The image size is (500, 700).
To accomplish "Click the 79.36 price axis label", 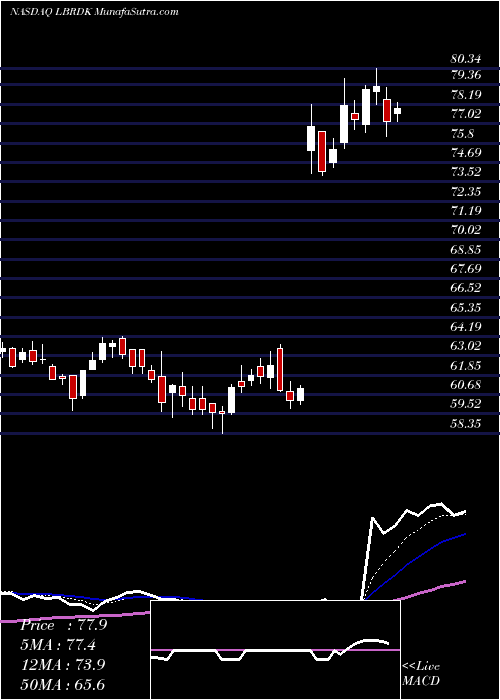I will tap(466, 75).
